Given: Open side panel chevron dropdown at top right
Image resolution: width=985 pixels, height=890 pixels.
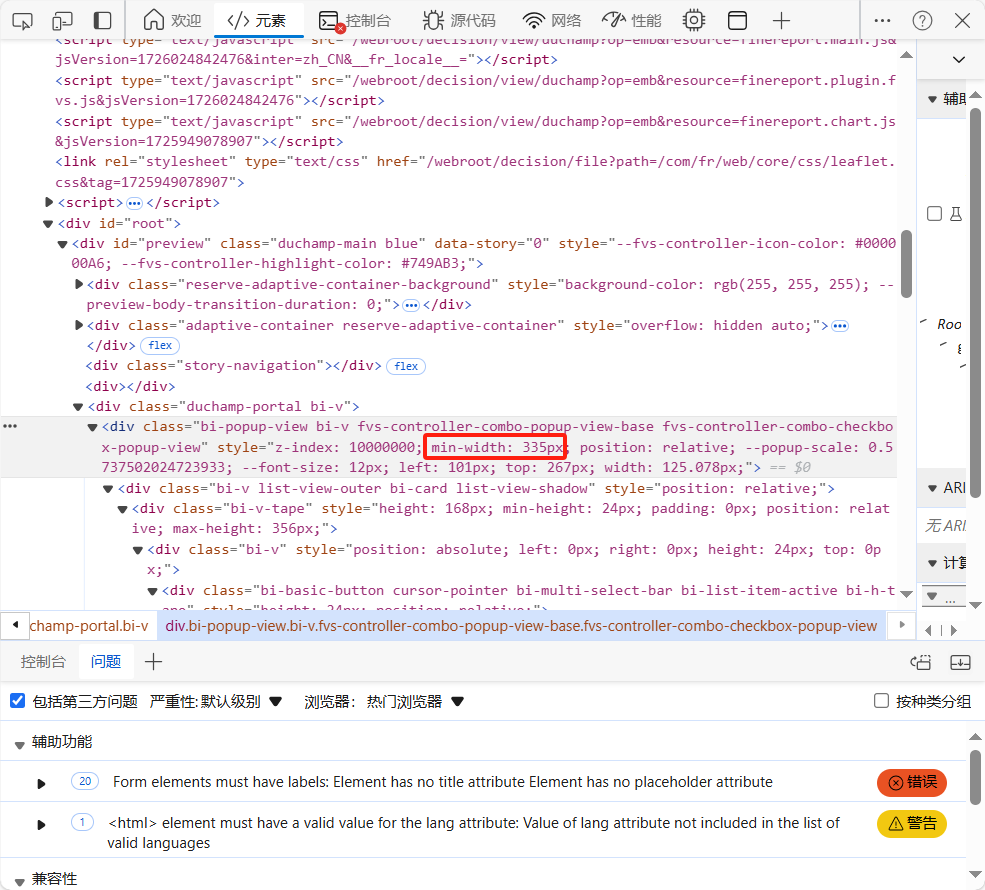Looking at the screenshot, I should click(x=959, y=60).
